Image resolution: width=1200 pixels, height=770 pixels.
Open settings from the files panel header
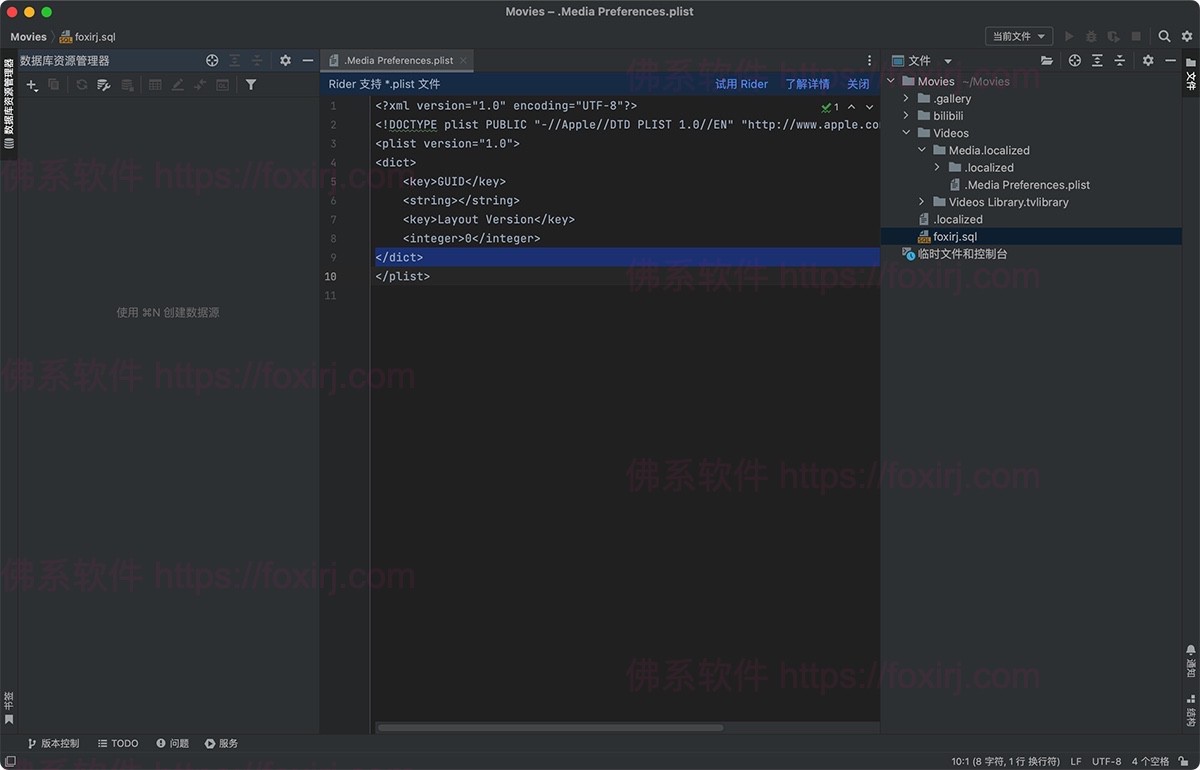coord(1147,60)
